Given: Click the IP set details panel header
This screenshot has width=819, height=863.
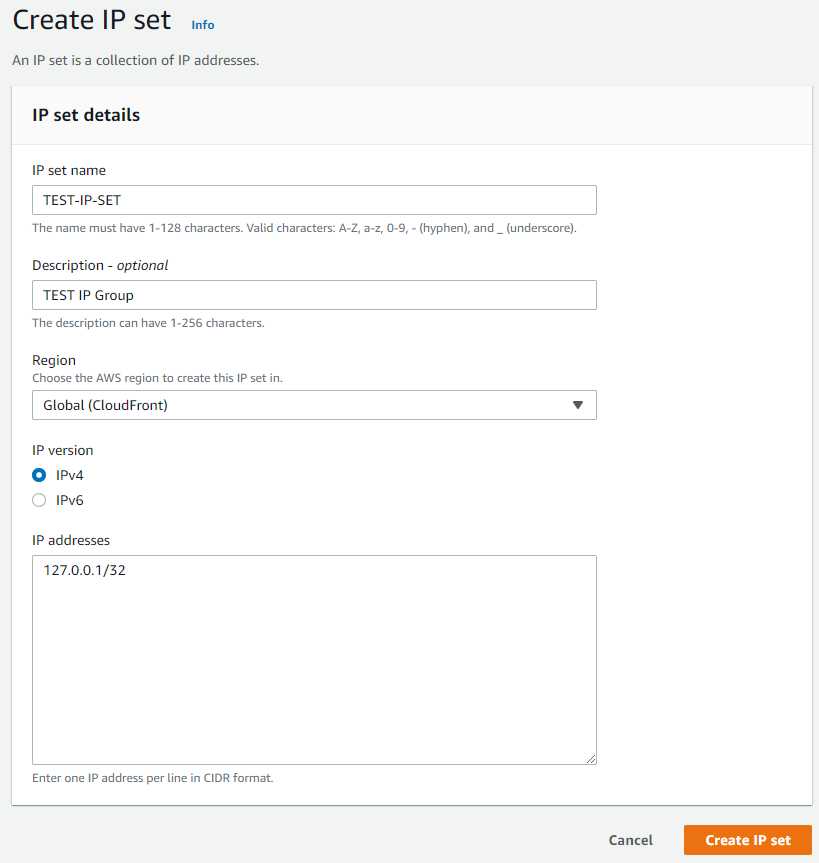Looking at the screenshot, I should [86, 115].
